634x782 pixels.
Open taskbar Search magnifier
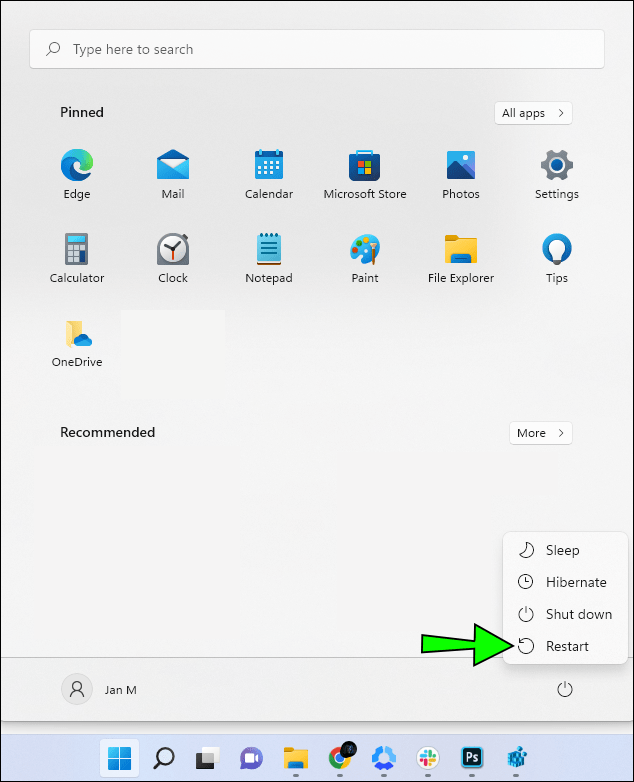click(164, 758)
